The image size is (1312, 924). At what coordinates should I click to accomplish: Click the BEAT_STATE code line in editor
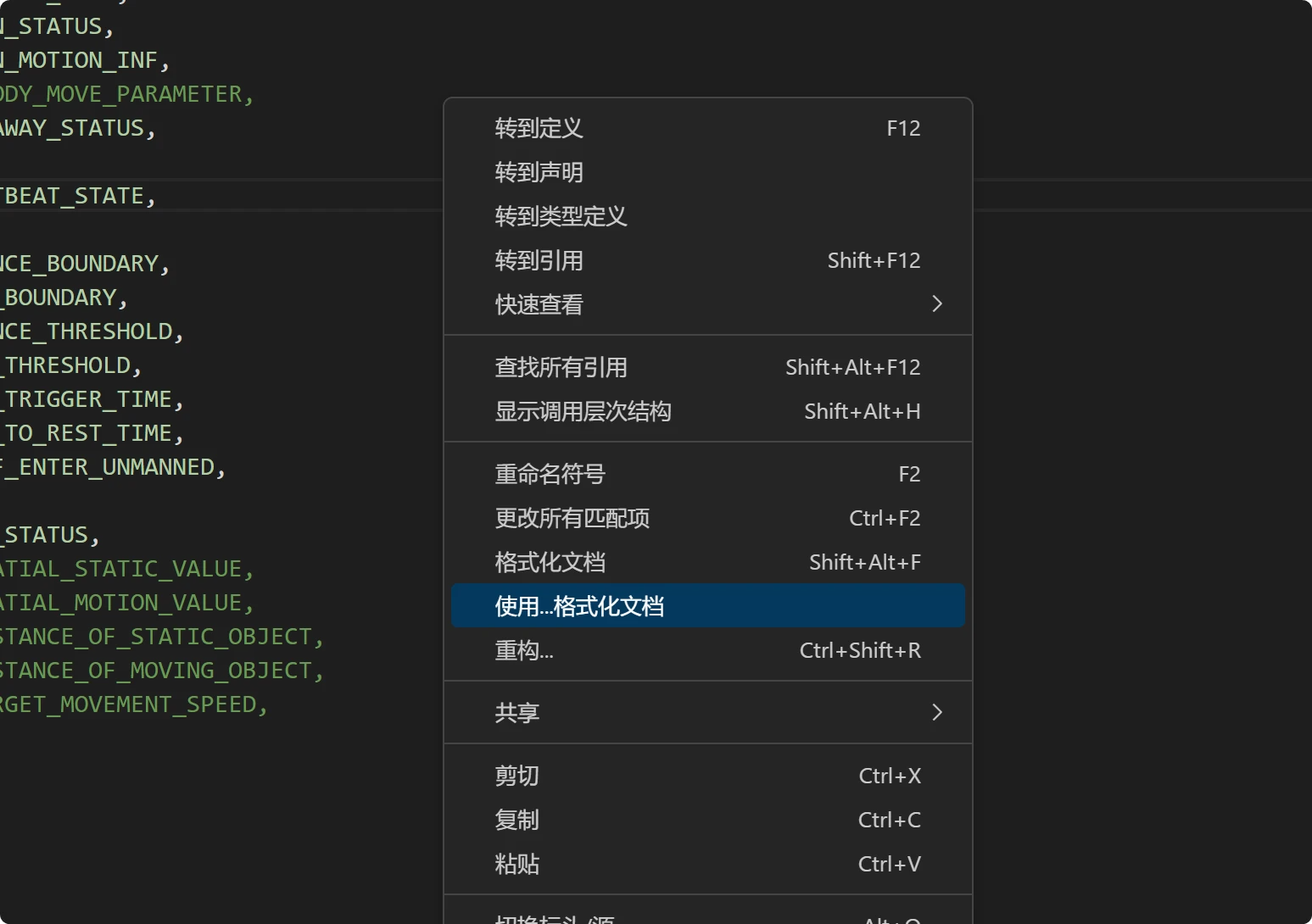coord(76,197)
